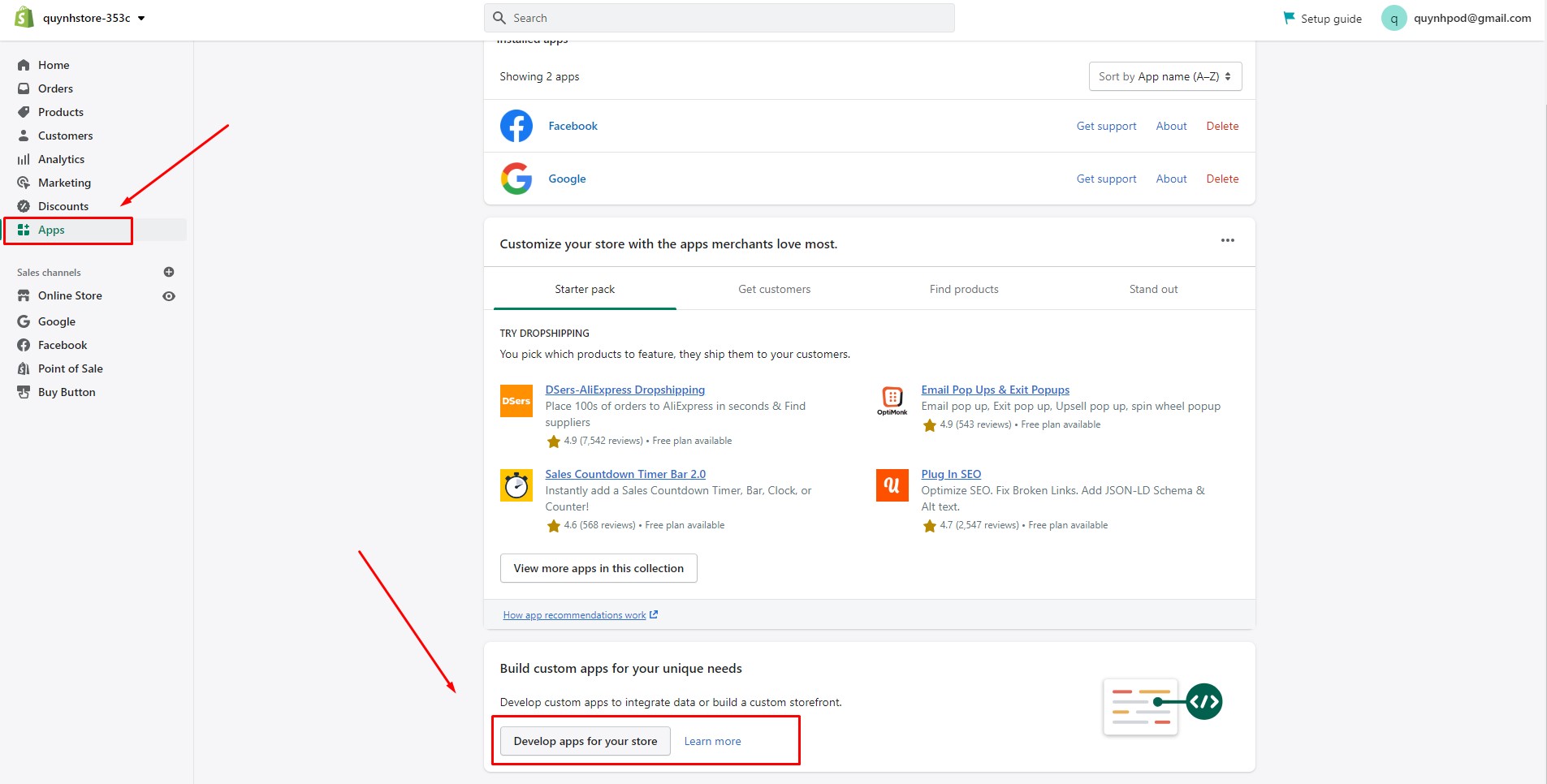Click the OptiMonk app icon
This screenshot has height=784, width=1547.
[x=892, y=401]
